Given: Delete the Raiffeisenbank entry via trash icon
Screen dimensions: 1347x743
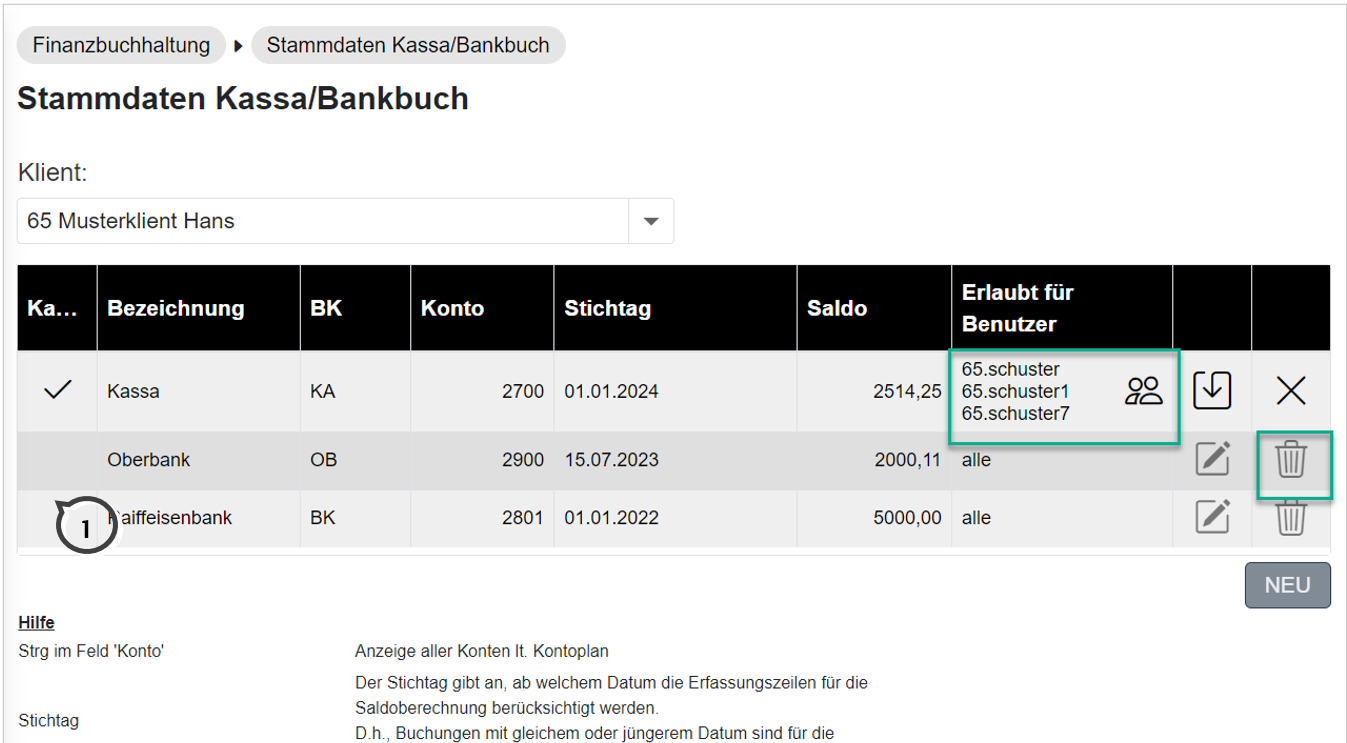Looking at the screenshot, I should point(1291,518).
